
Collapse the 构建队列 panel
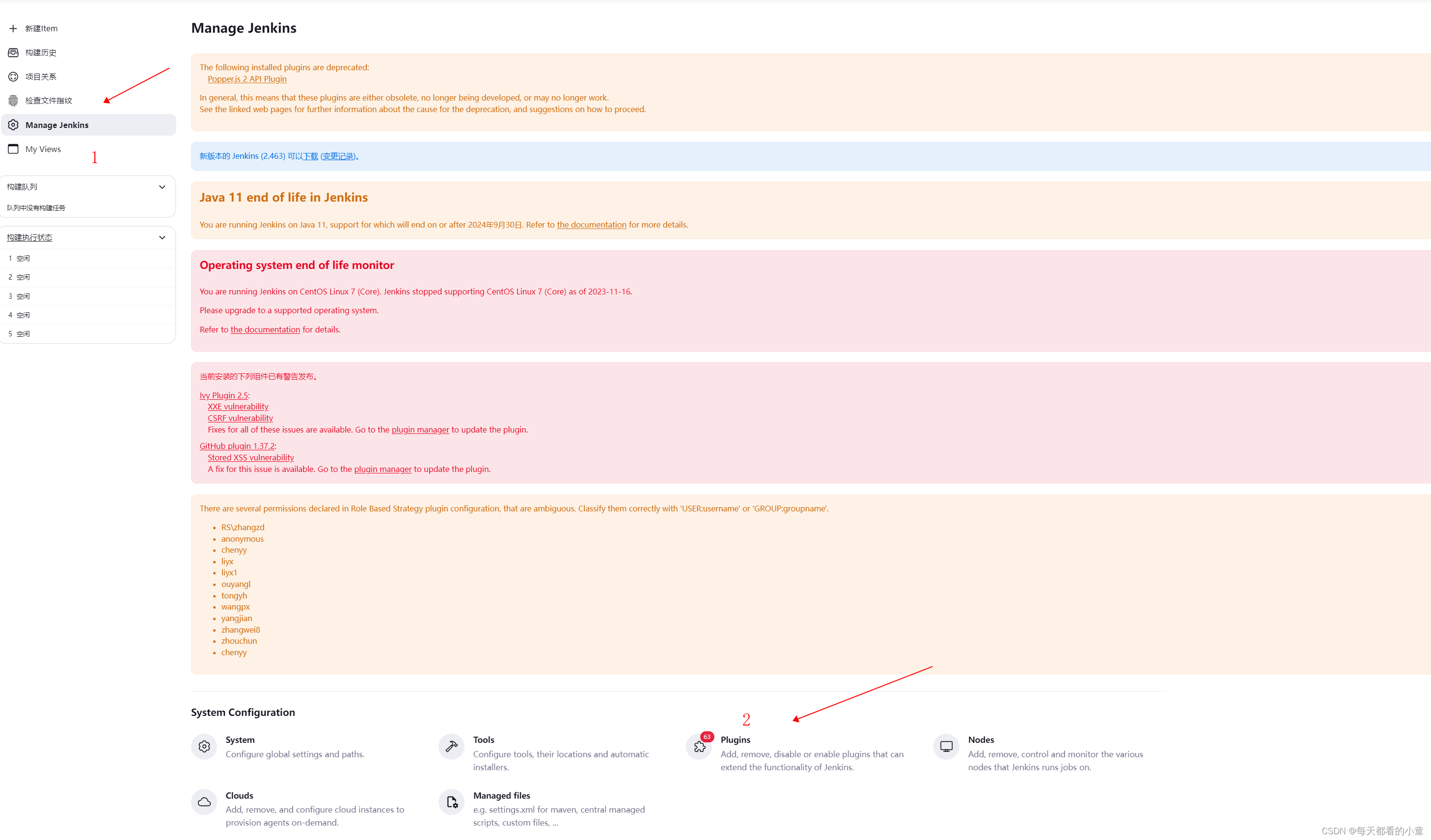[x=162, y=186]
